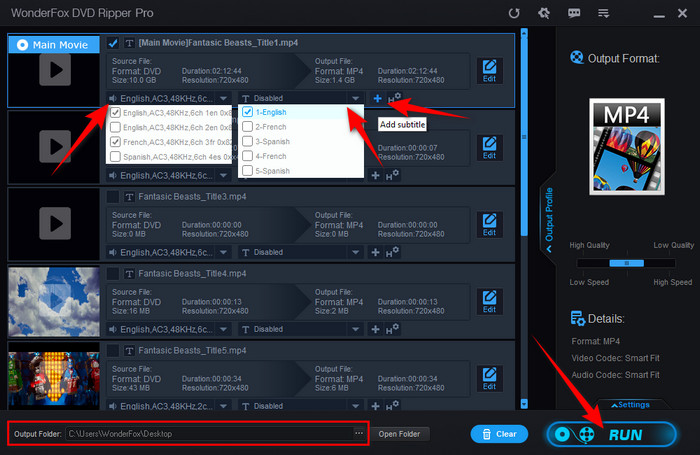The width and height of the screenshot is (700, 455).
Task: Click Edit icon for Fantasic Beasts_Title3
Action: point(489,225)
